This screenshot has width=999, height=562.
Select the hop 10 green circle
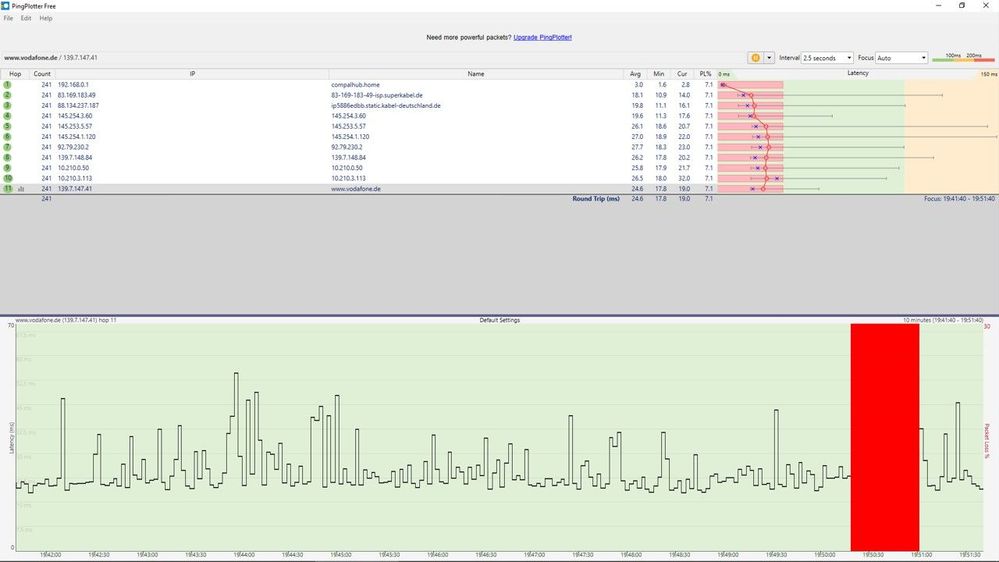point(8,178)
